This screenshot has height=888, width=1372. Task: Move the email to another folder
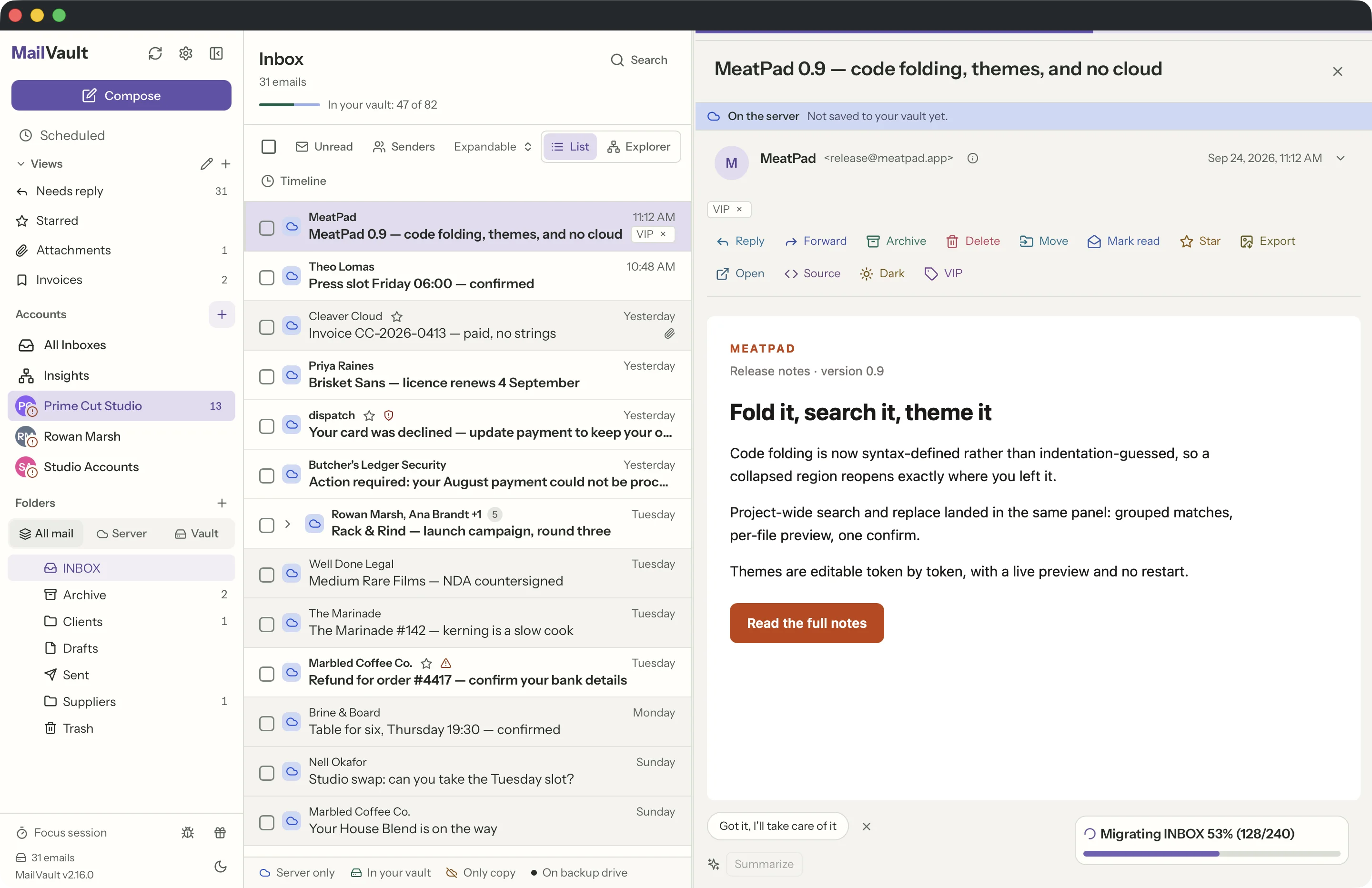(1043, 241)
